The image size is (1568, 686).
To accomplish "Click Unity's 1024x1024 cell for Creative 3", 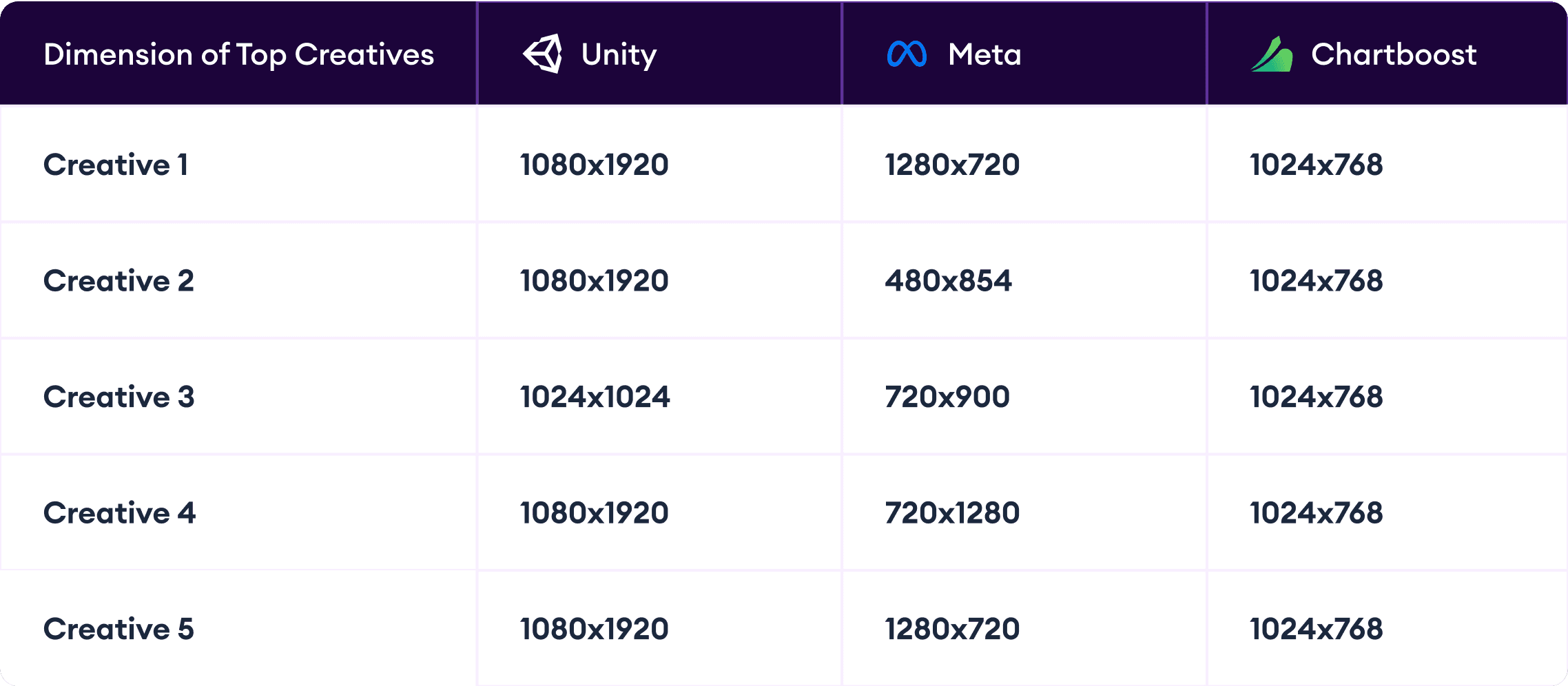I will (595, 397).
